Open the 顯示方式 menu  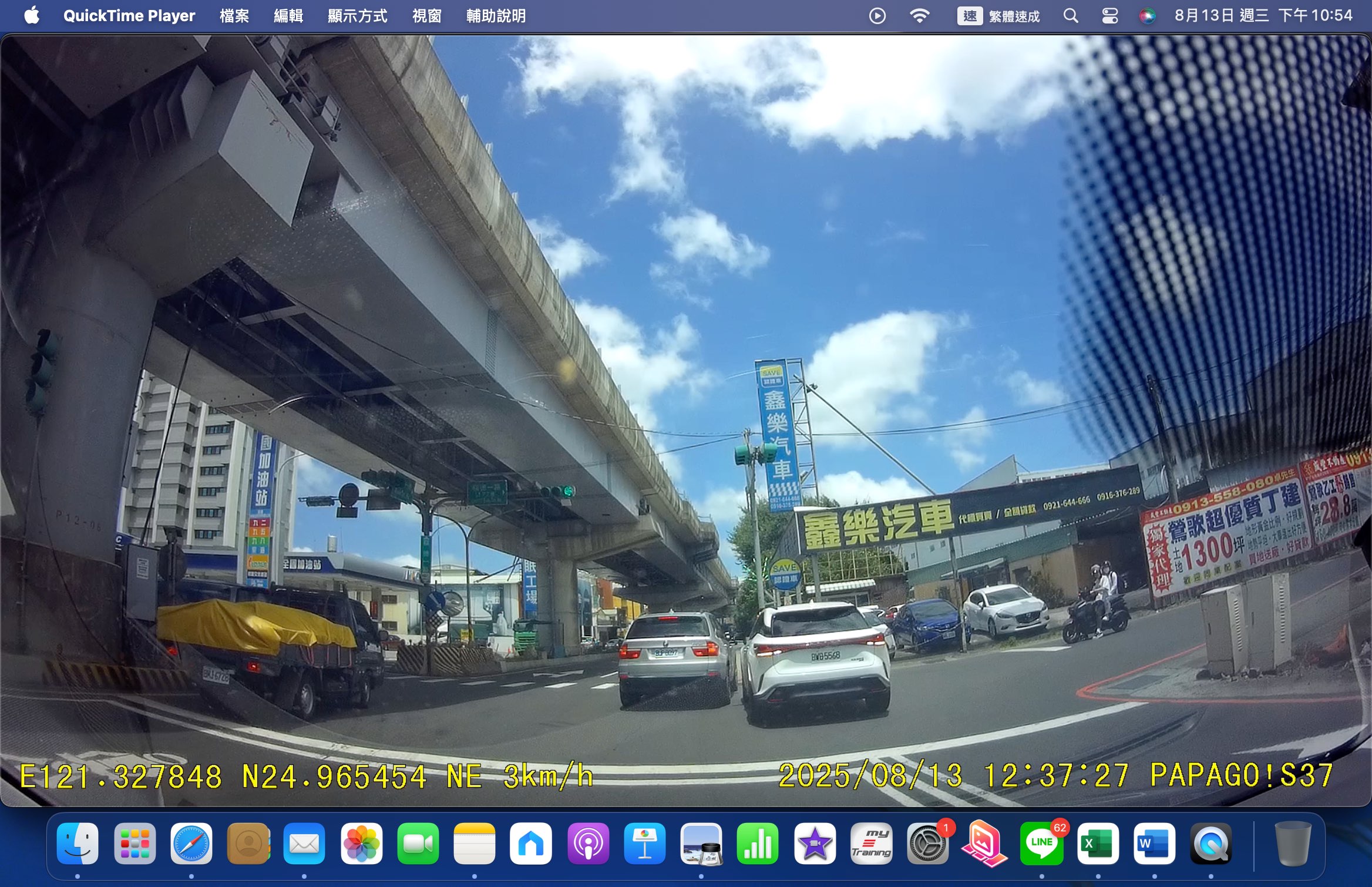click(358, 16)
